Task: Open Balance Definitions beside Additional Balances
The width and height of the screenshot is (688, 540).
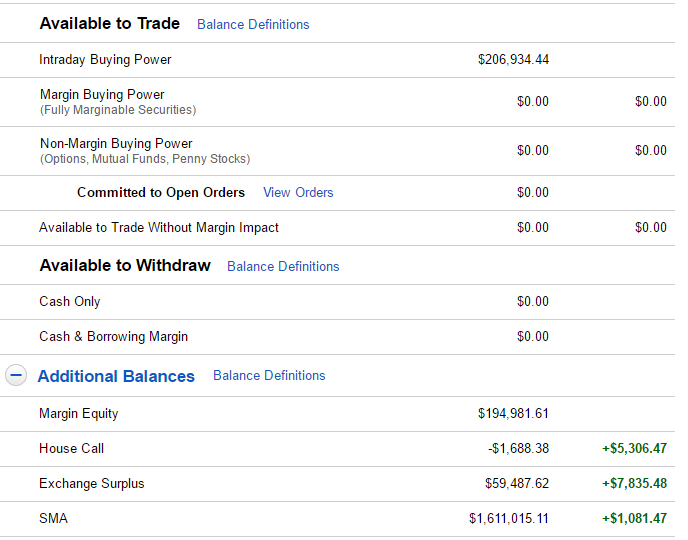Action: point(269,375)
